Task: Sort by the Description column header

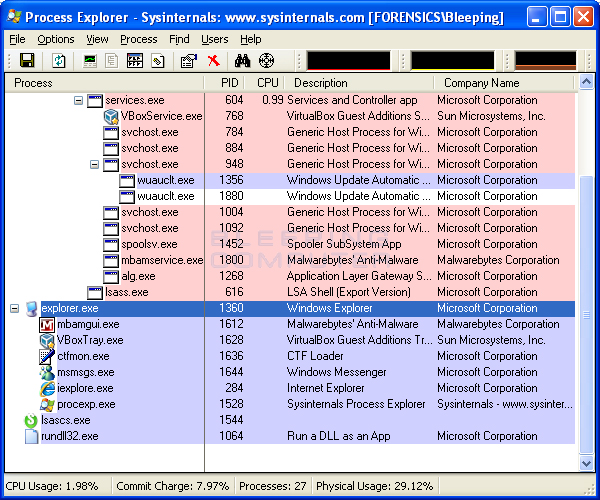Action: point(359,83)
